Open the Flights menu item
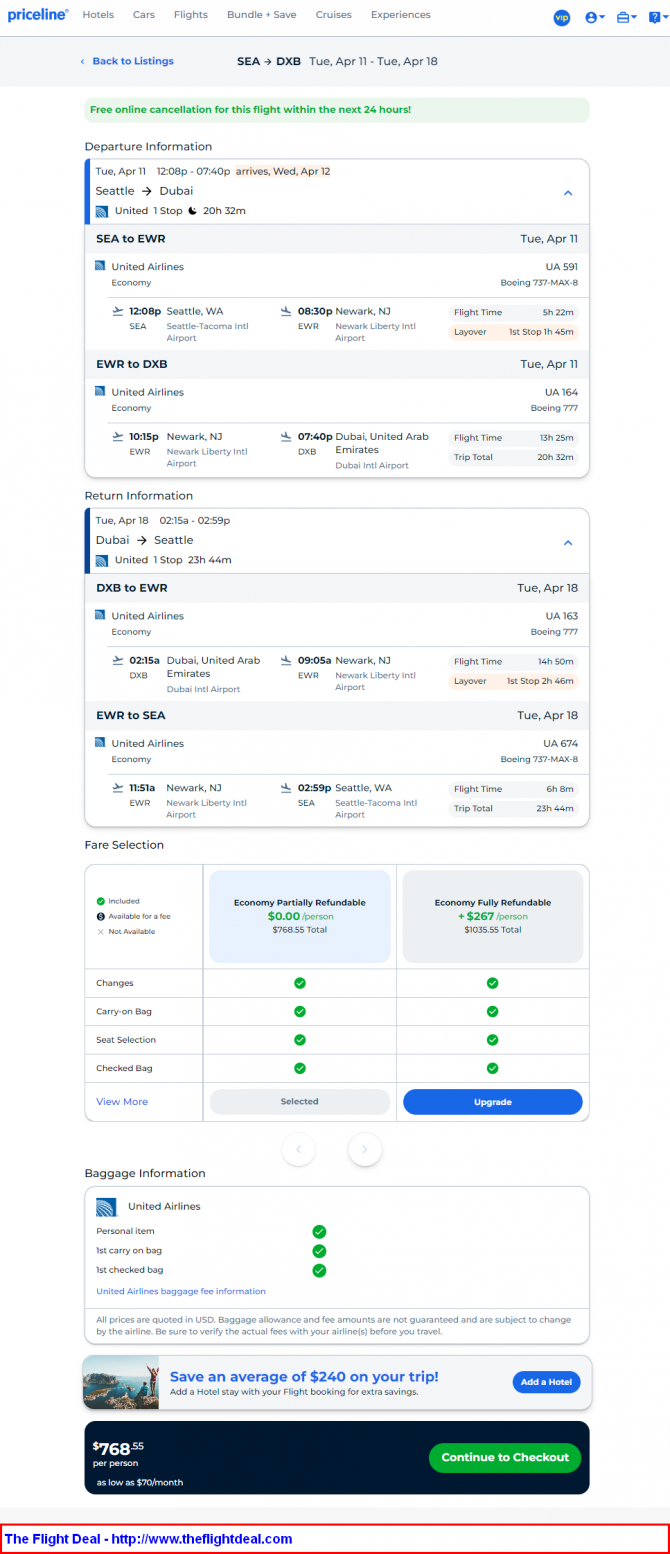This screenshot has width=670, height=1554. coord(190,15)
